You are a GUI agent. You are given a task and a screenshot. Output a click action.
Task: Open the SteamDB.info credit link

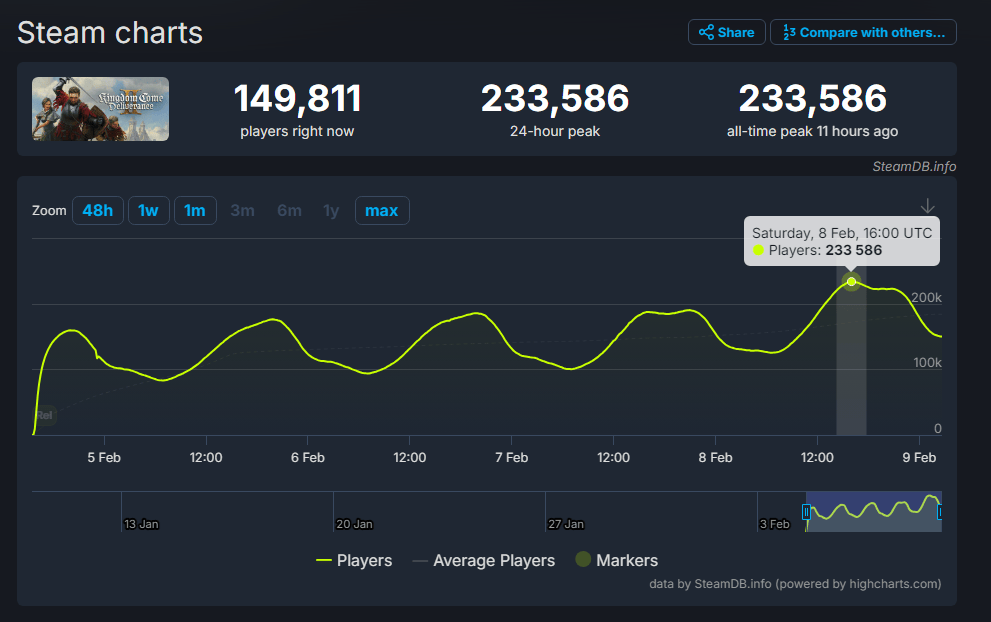tap(914, 166)
